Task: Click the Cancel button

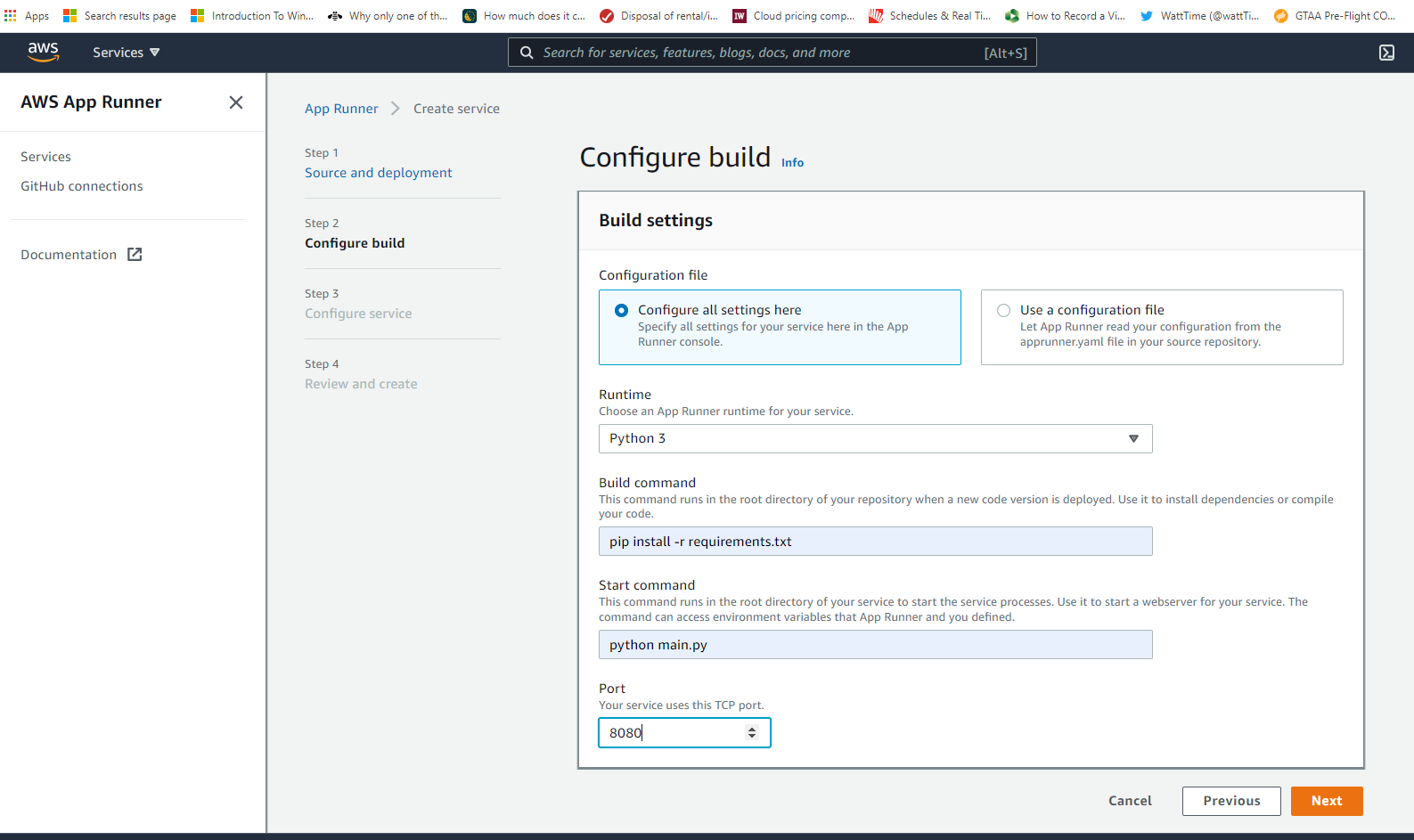Action: 1130,801
